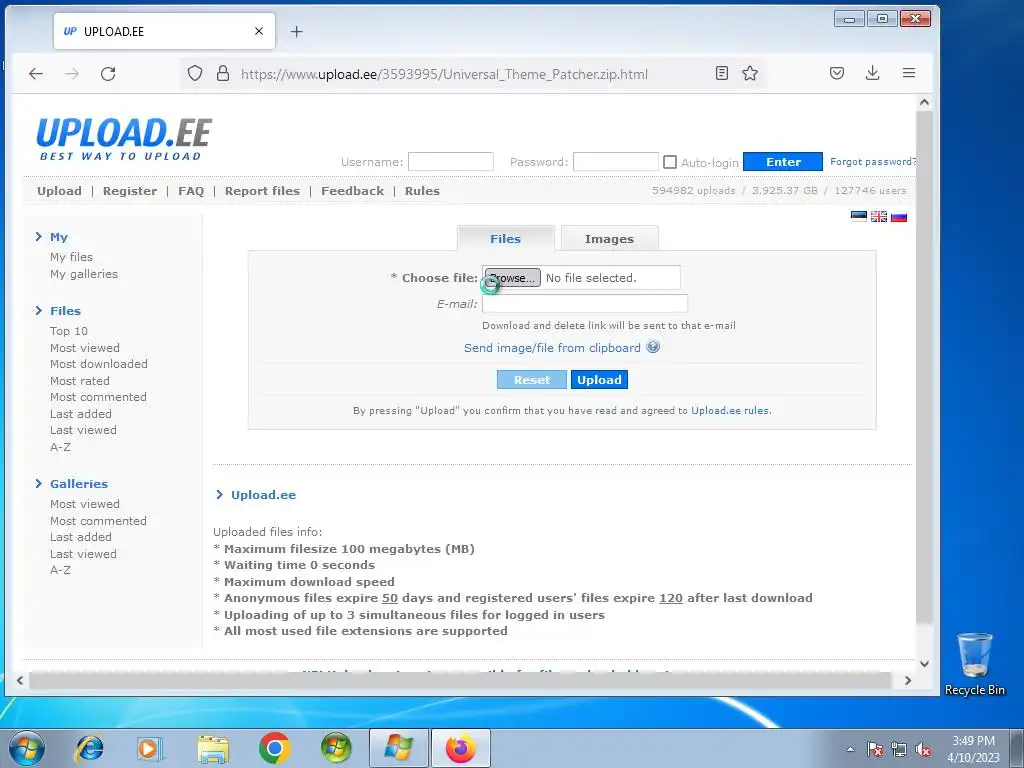Image resolution: width=1024 pixels, height=768 pixels.
Task: Save to Pocket icon
Action: [x=837, y=73]
